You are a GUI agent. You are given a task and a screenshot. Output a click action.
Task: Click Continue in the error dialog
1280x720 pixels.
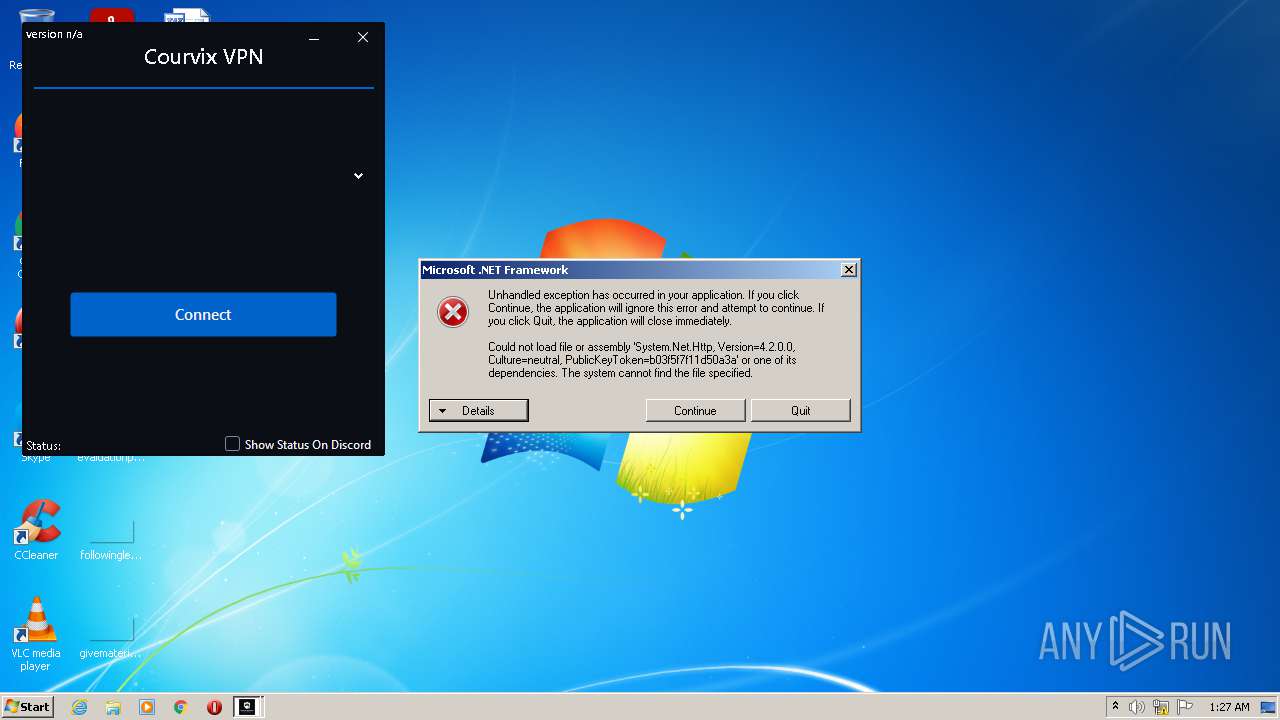click(695, 411)
